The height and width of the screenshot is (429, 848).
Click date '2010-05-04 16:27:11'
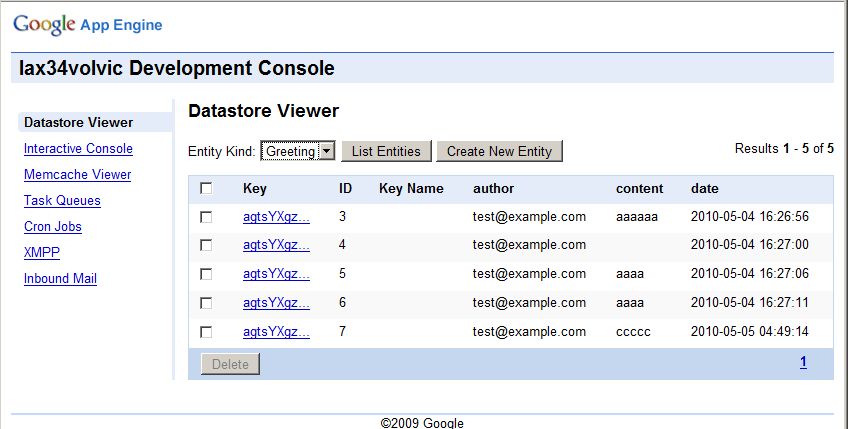[x=750, y=302]
